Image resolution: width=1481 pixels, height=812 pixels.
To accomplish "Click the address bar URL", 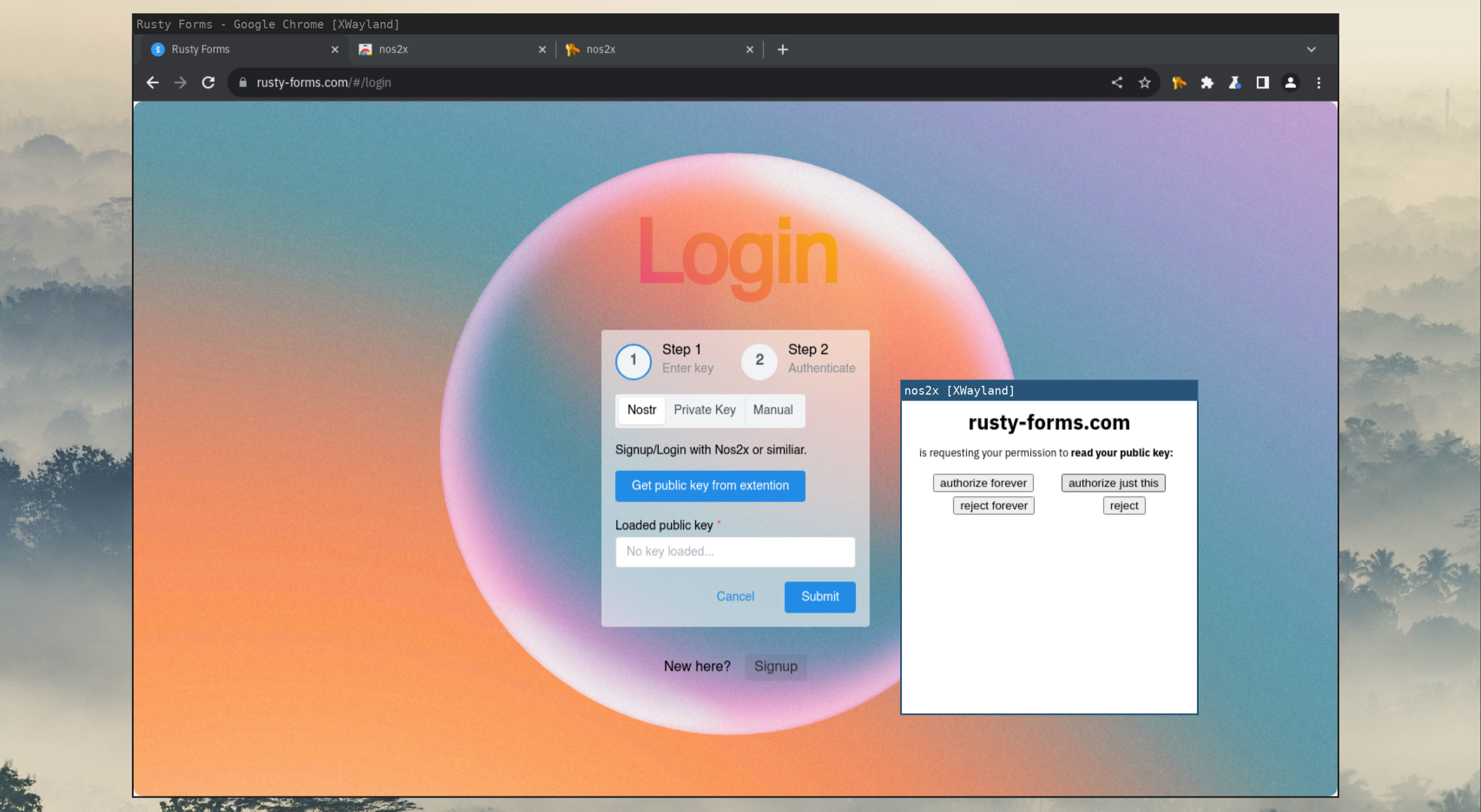I will pos(324,83).
